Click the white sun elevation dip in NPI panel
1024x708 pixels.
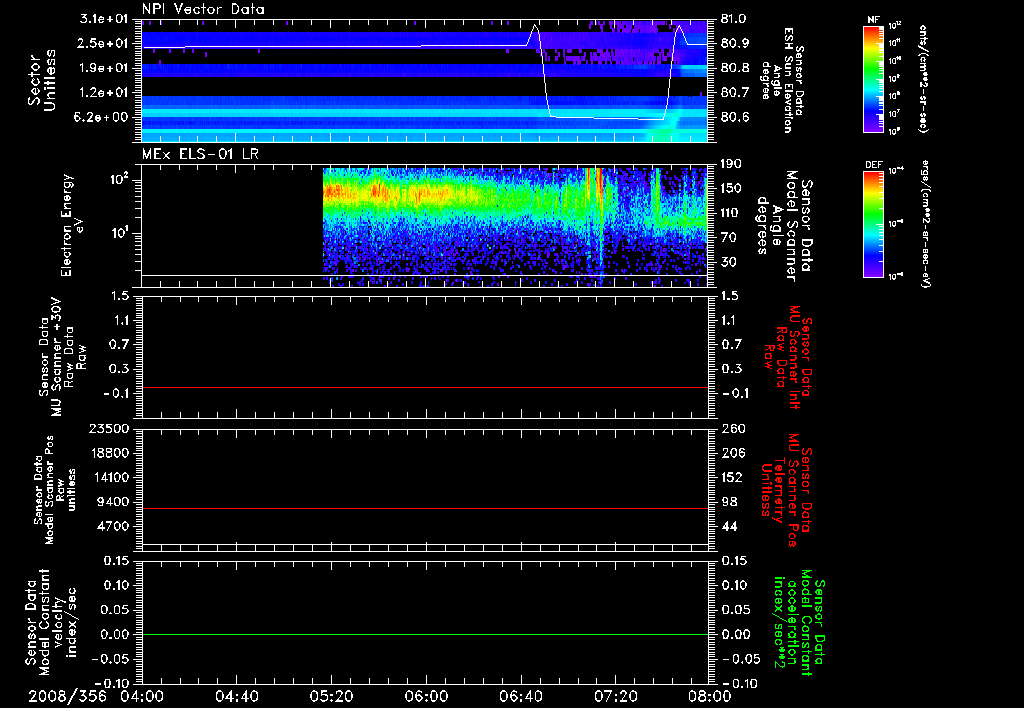[x=606, y=118]
